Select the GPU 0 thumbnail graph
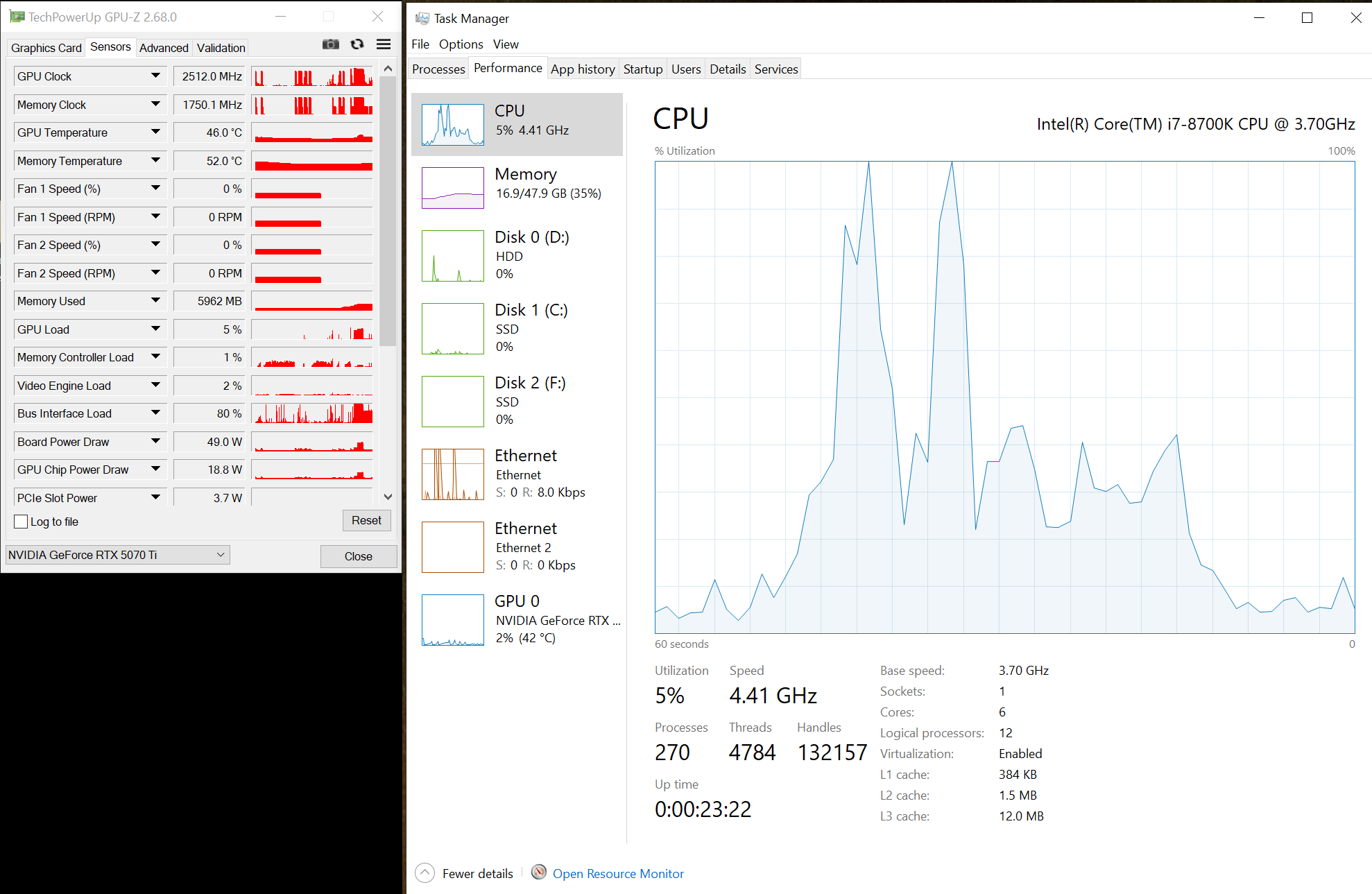The width and height of the screenshot is (1372, 894). coord(453,620)
